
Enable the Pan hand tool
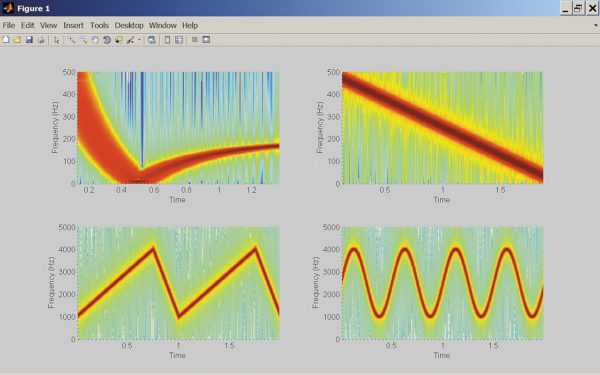[x=95, y=40]
